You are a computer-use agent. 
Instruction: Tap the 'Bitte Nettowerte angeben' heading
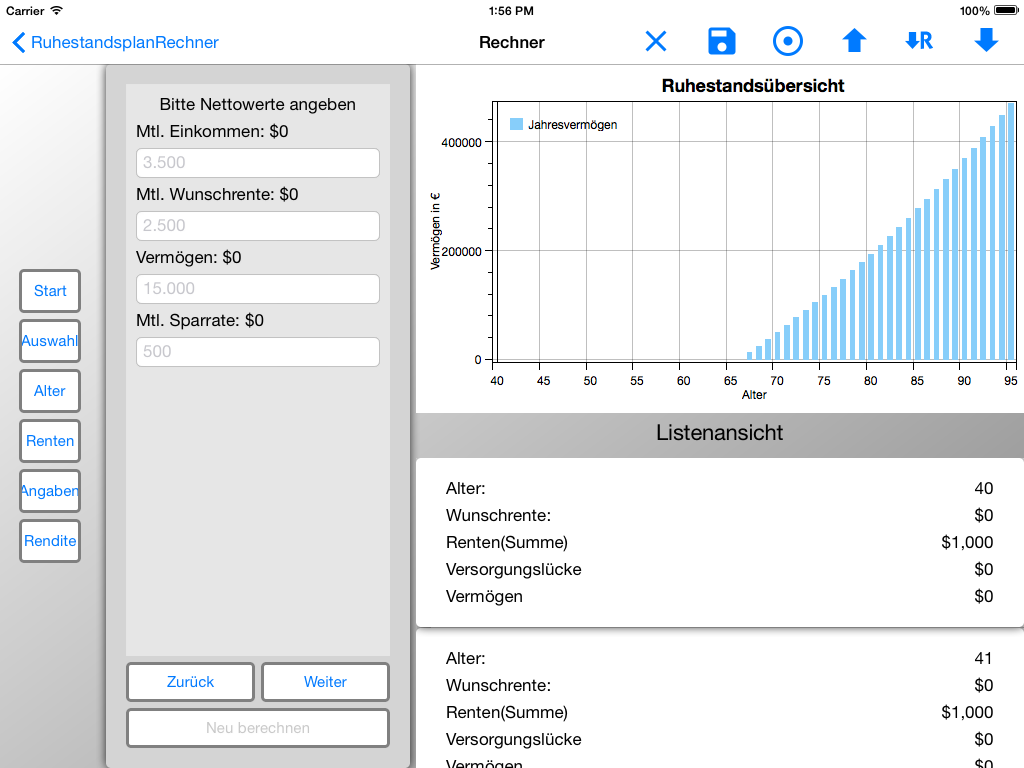tap(258, 104)
